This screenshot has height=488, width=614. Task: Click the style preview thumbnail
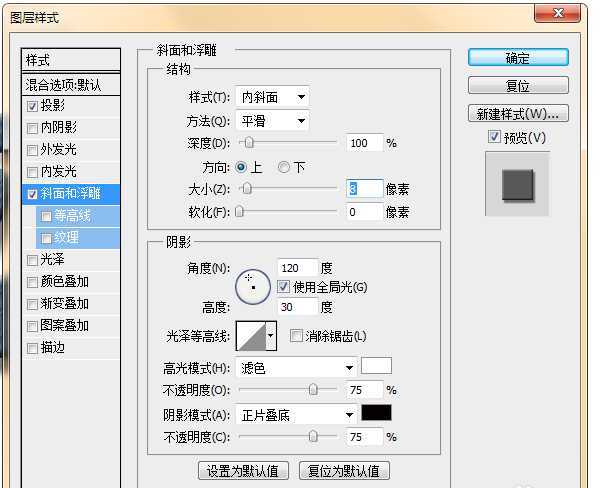517,185
